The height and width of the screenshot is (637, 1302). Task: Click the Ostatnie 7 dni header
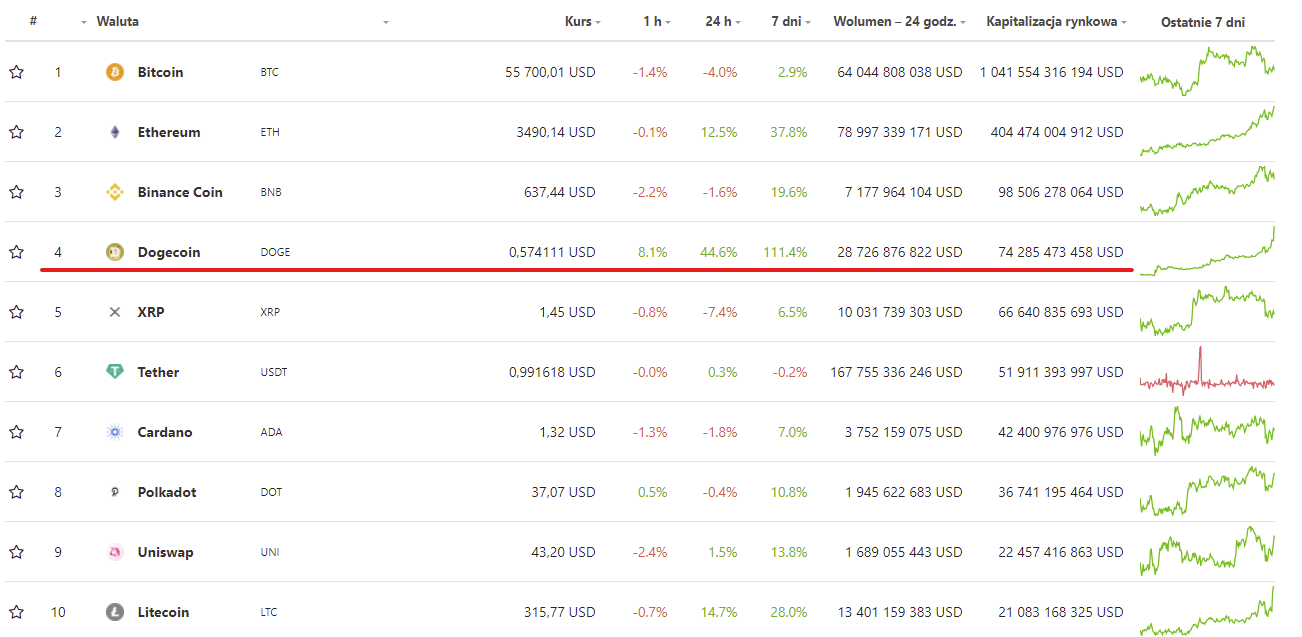pos(1203,22)
